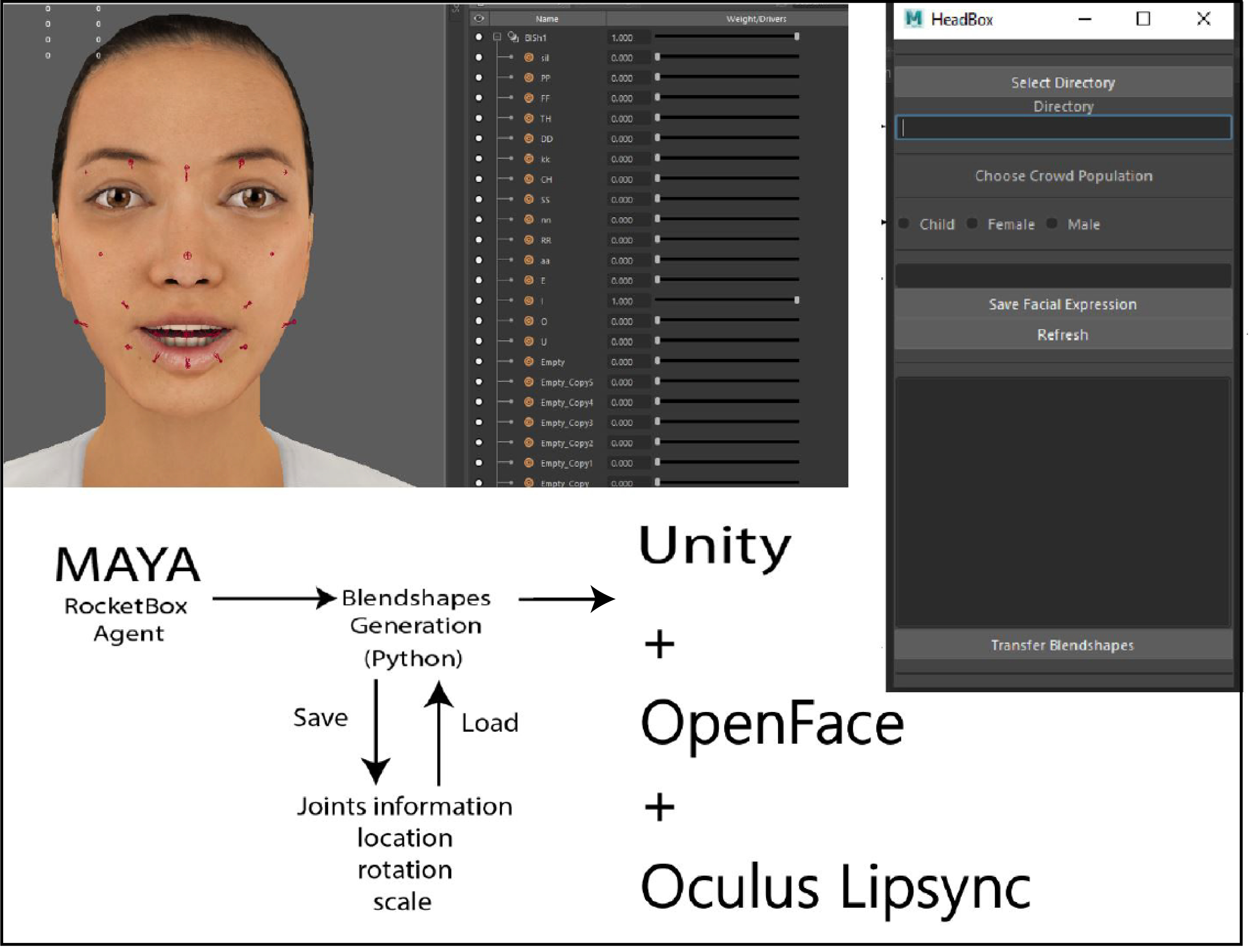This screenshot has height=952, width=1249.
Task: Select the Empty_Copy4 target shape icon
Action: click(529, 402)
